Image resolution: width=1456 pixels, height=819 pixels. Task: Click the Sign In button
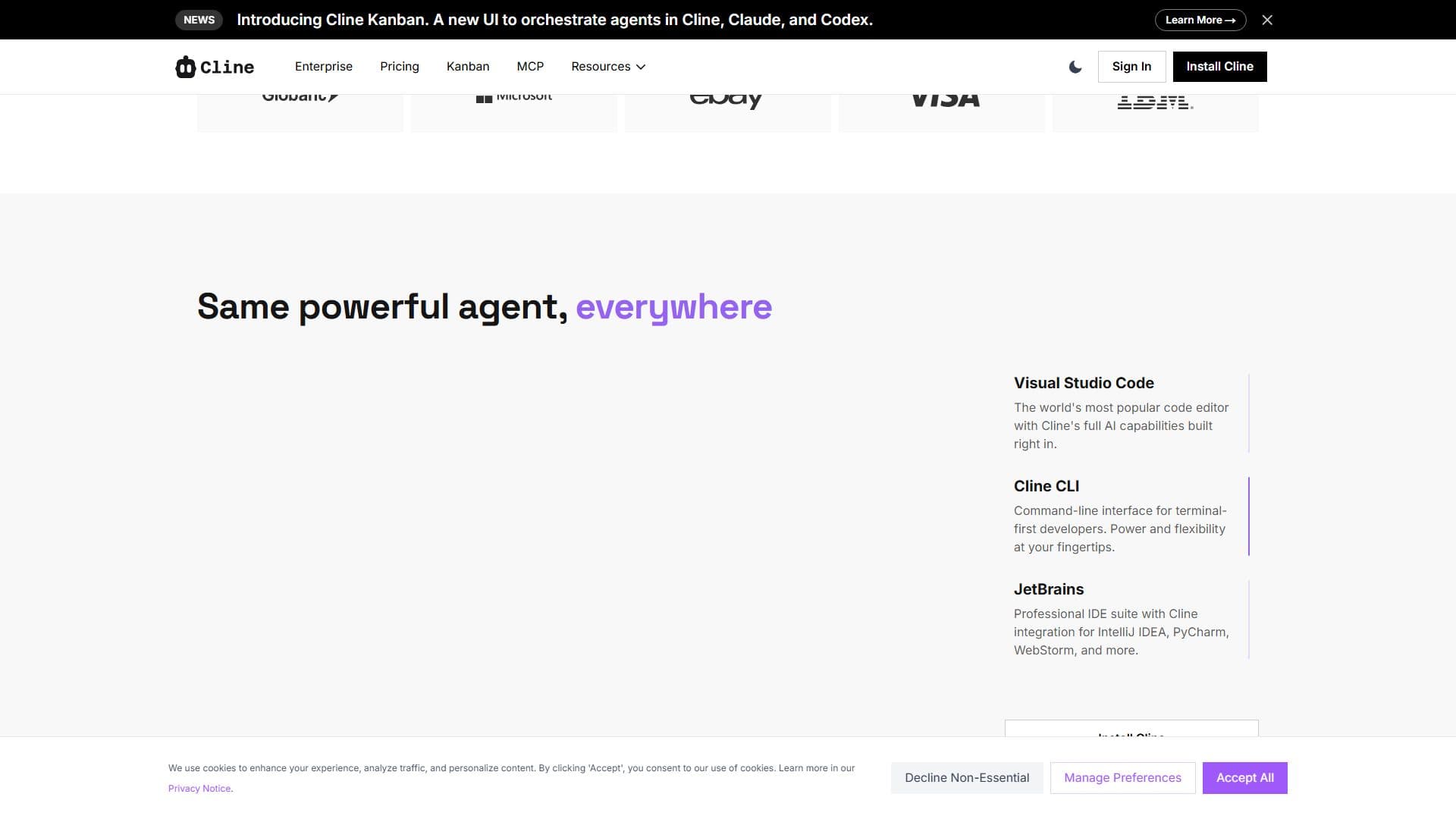tap(1131, 67)
